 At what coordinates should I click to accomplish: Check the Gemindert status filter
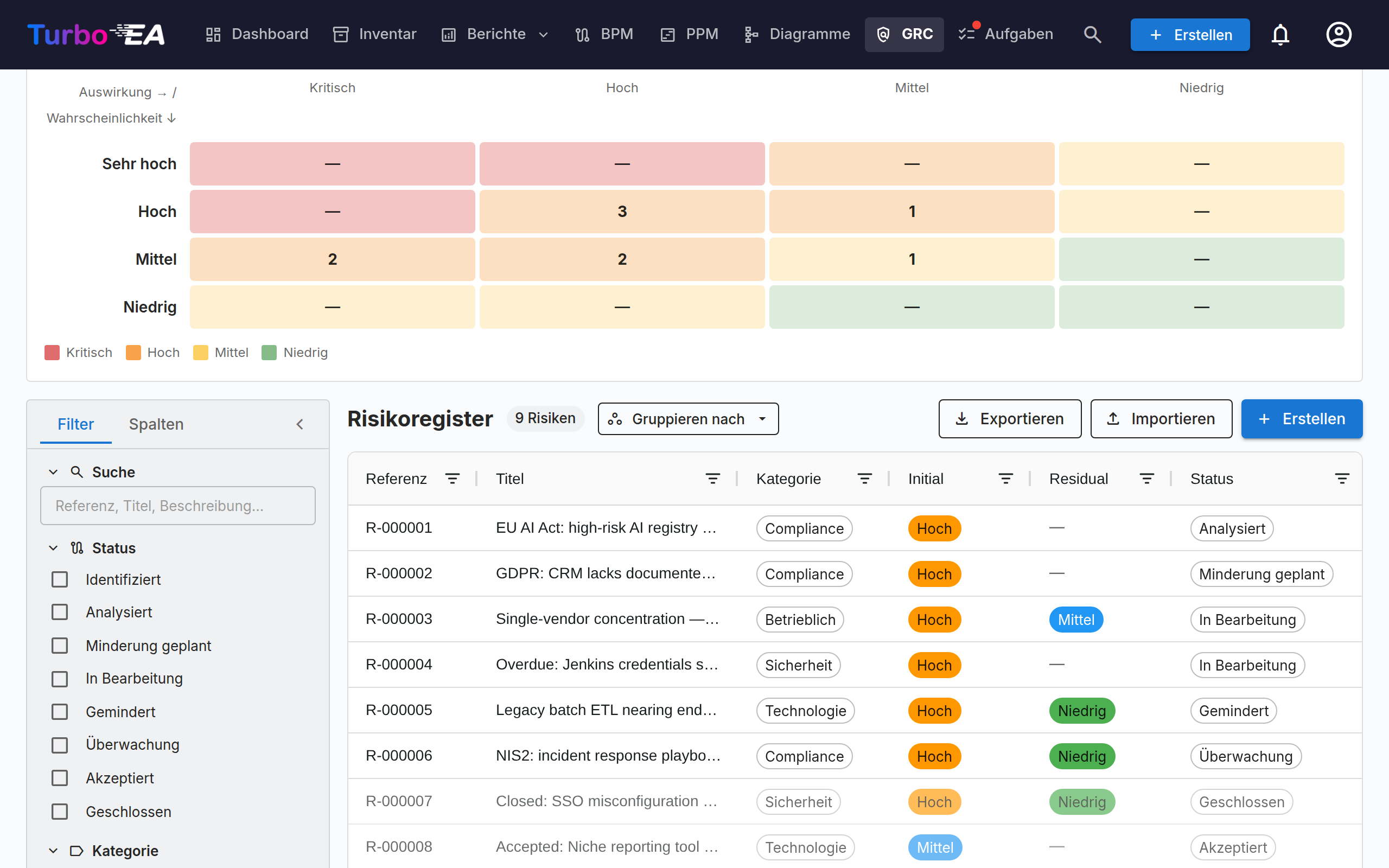[x=60, y=712]
